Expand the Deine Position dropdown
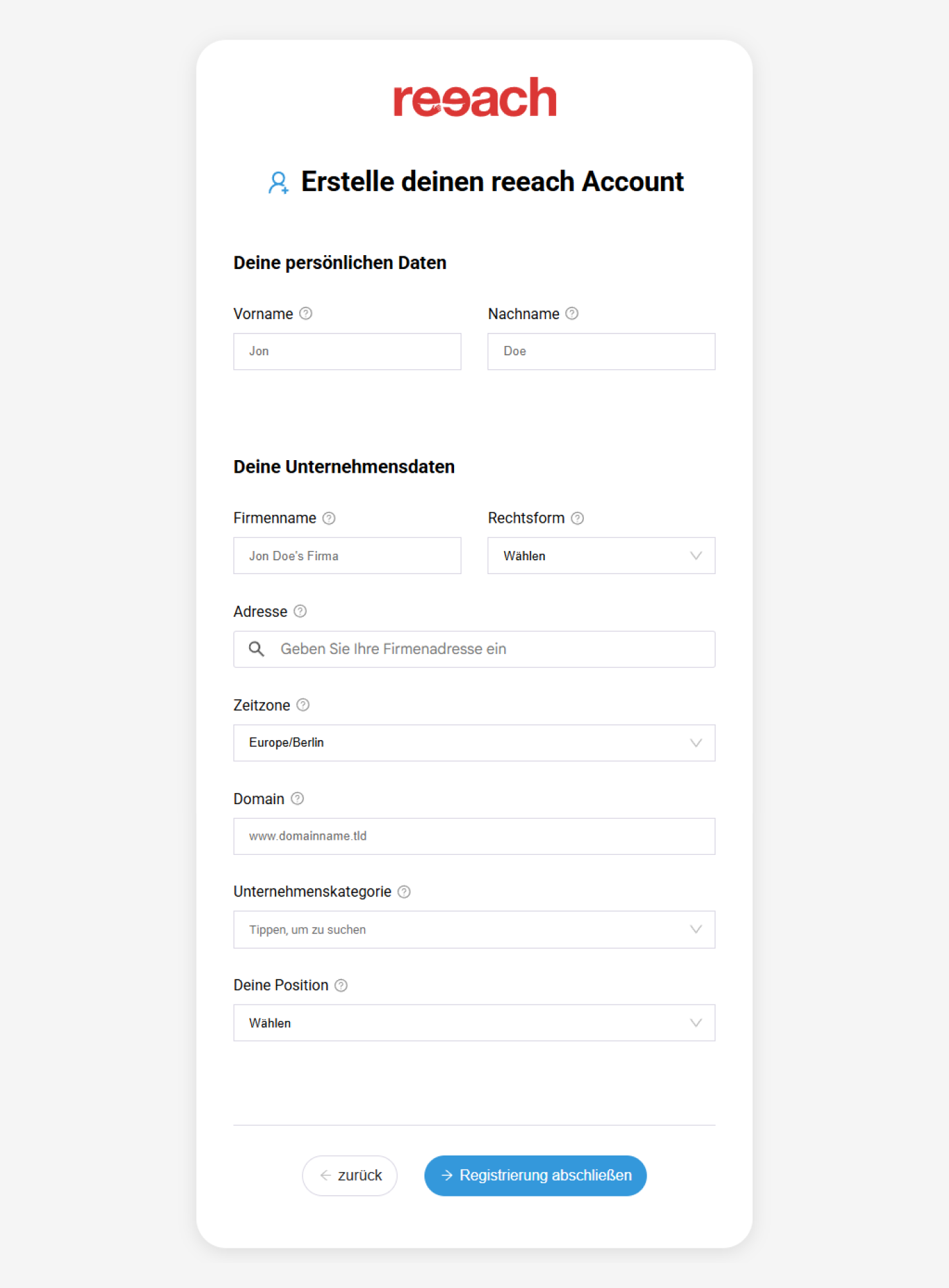 pyautogui.click(x=474, y=1023)
